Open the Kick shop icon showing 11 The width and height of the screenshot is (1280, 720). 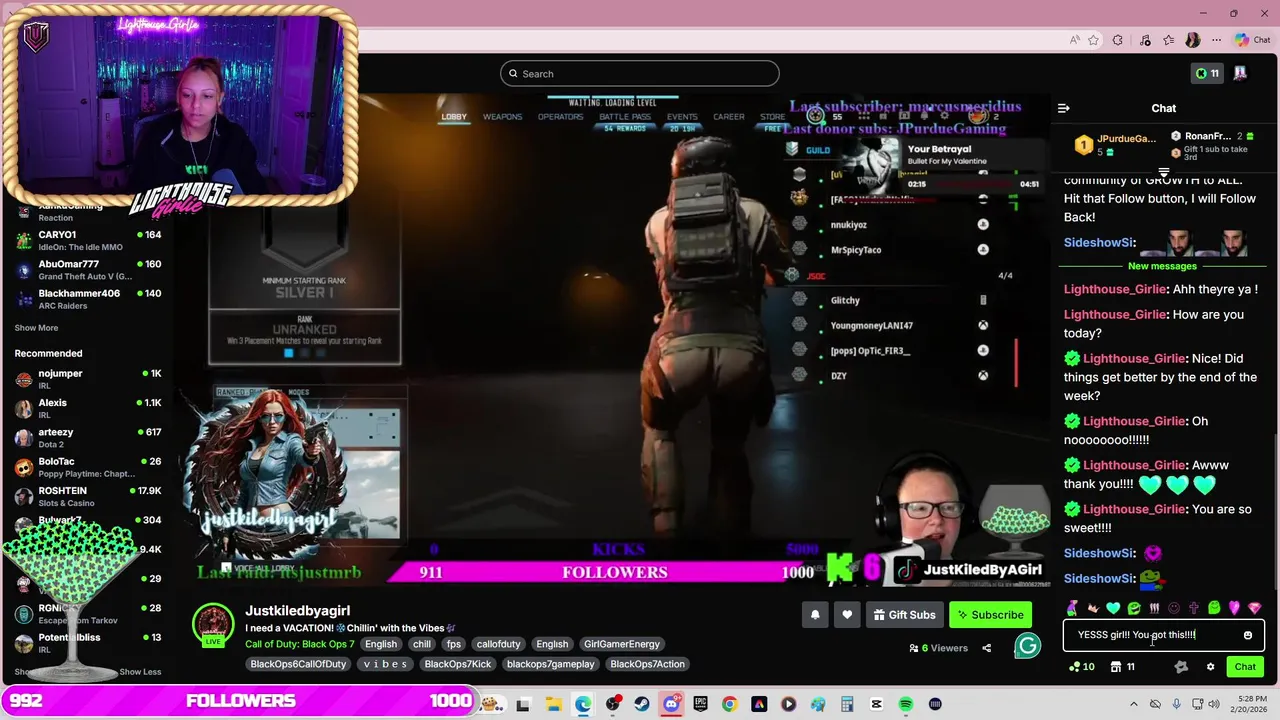pyautogui.click(x=1123, y=667)
